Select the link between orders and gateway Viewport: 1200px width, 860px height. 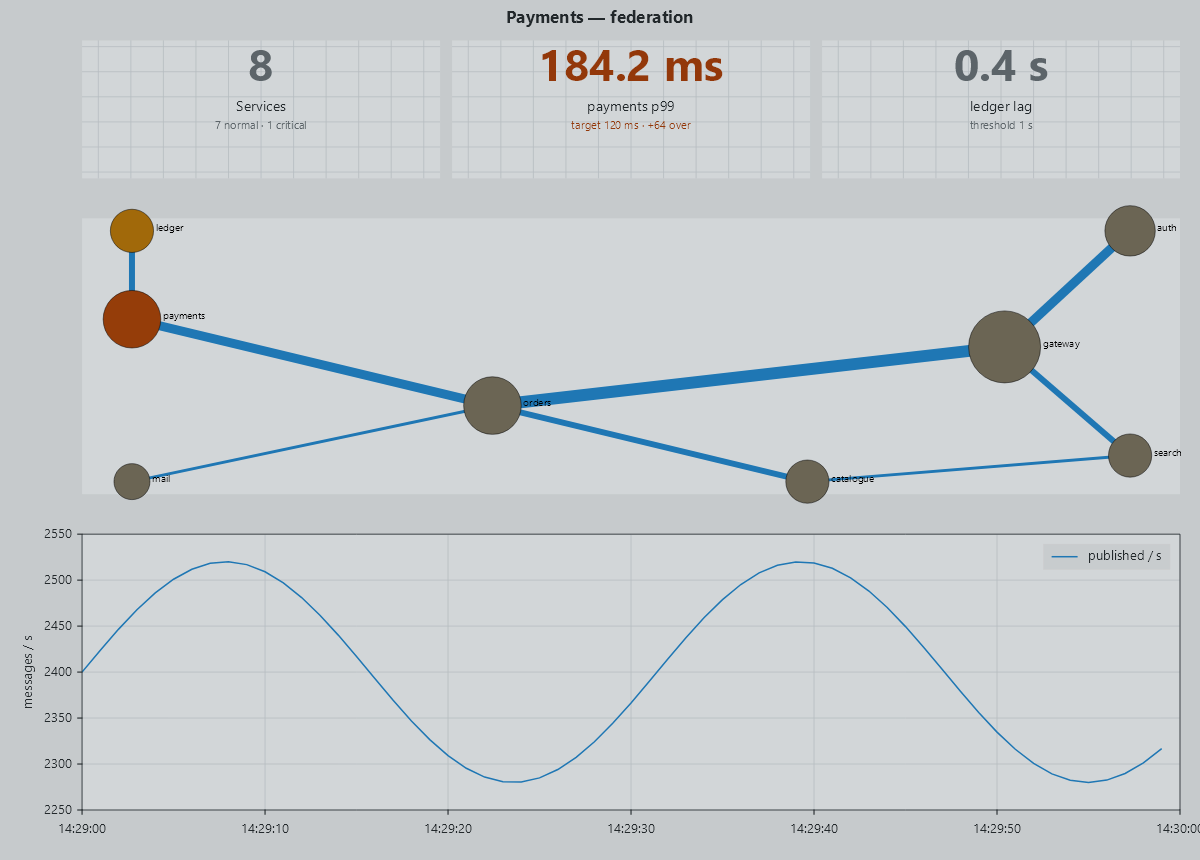(745, 376)
